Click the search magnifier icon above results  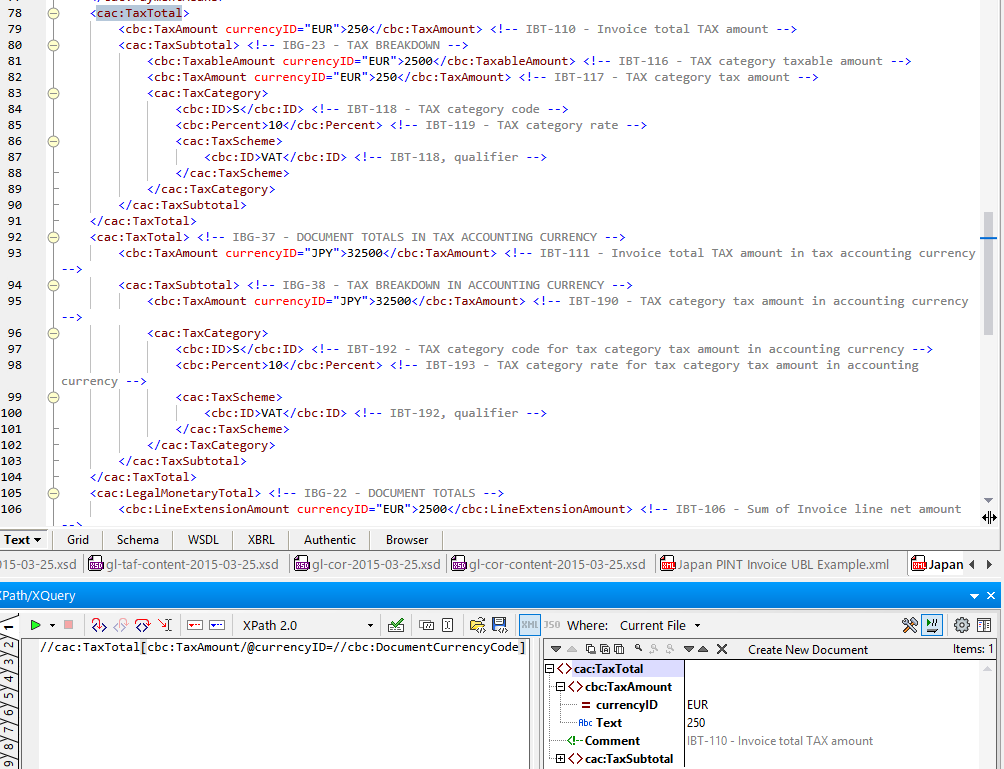[637, 648]
